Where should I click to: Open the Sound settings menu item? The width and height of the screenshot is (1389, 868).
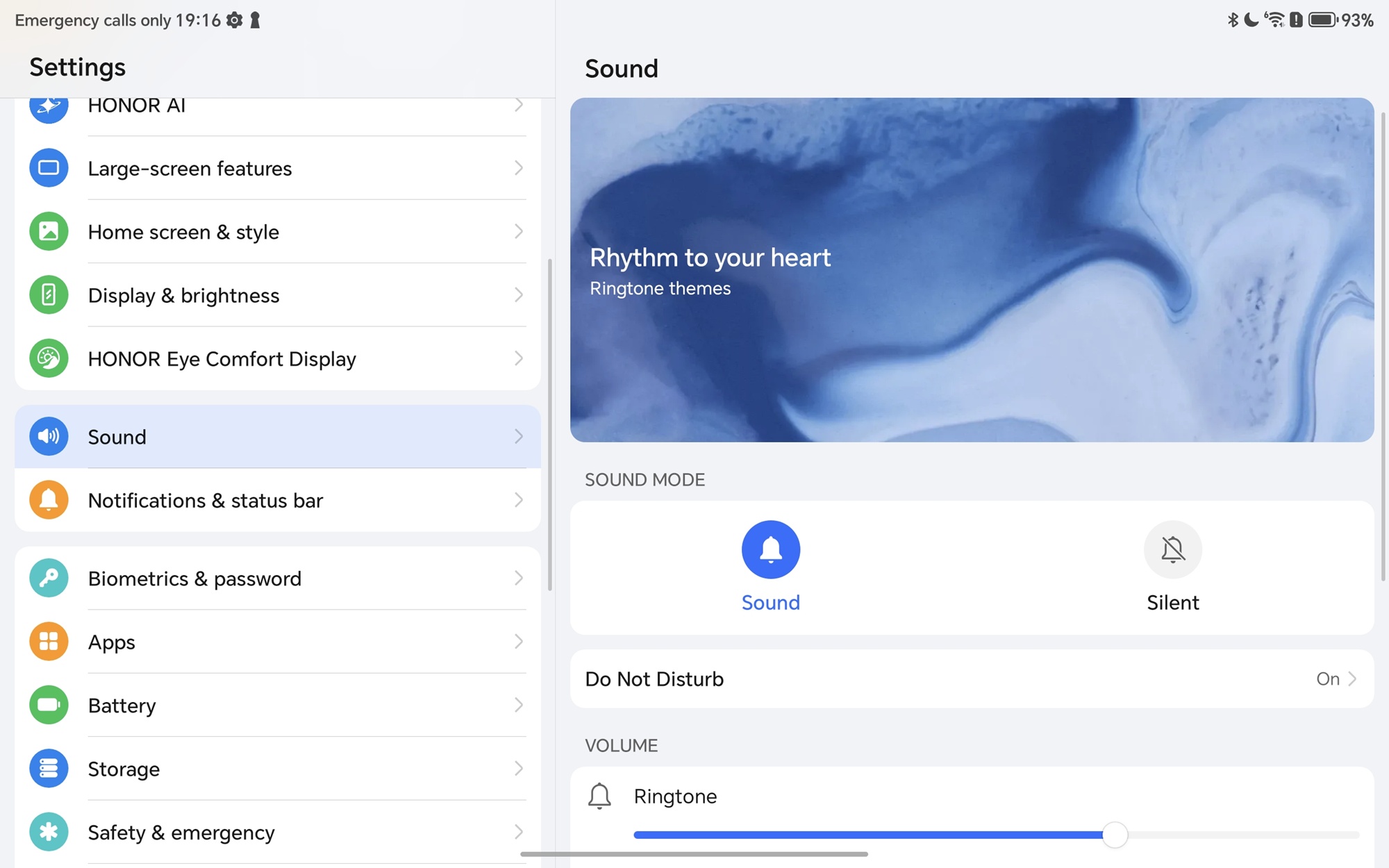coord(278,437)
